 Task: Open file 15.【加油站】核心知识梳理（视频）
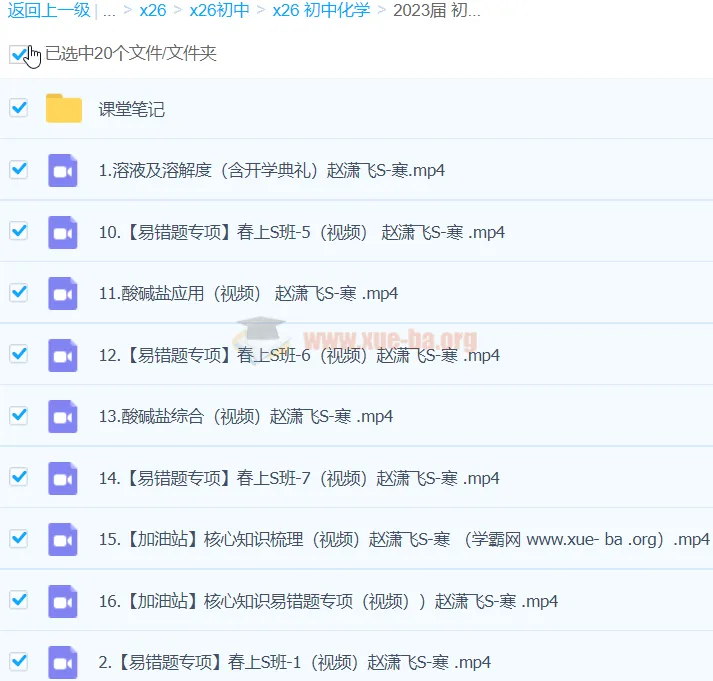pos(404,540)
